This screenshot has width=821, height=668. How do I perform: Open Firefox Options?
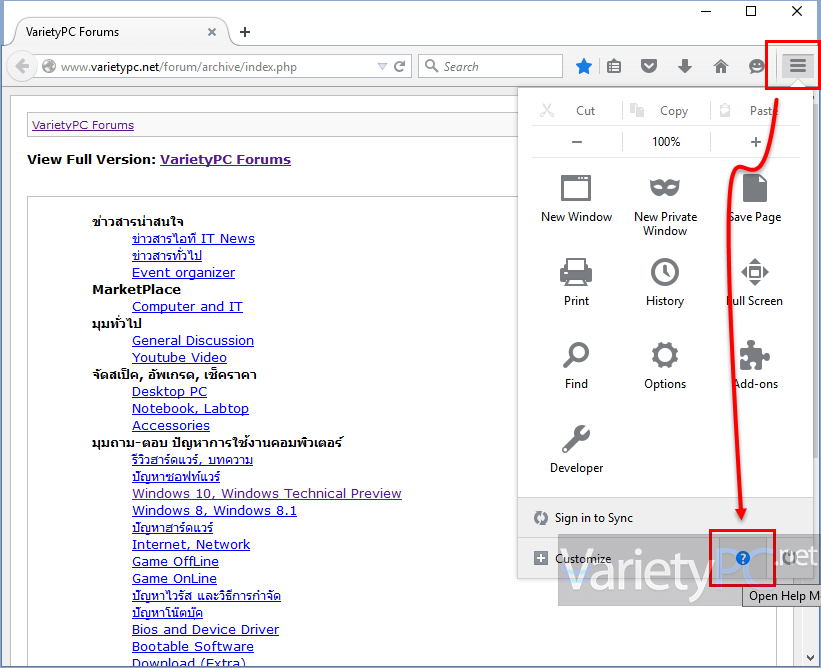coord(665,365)
